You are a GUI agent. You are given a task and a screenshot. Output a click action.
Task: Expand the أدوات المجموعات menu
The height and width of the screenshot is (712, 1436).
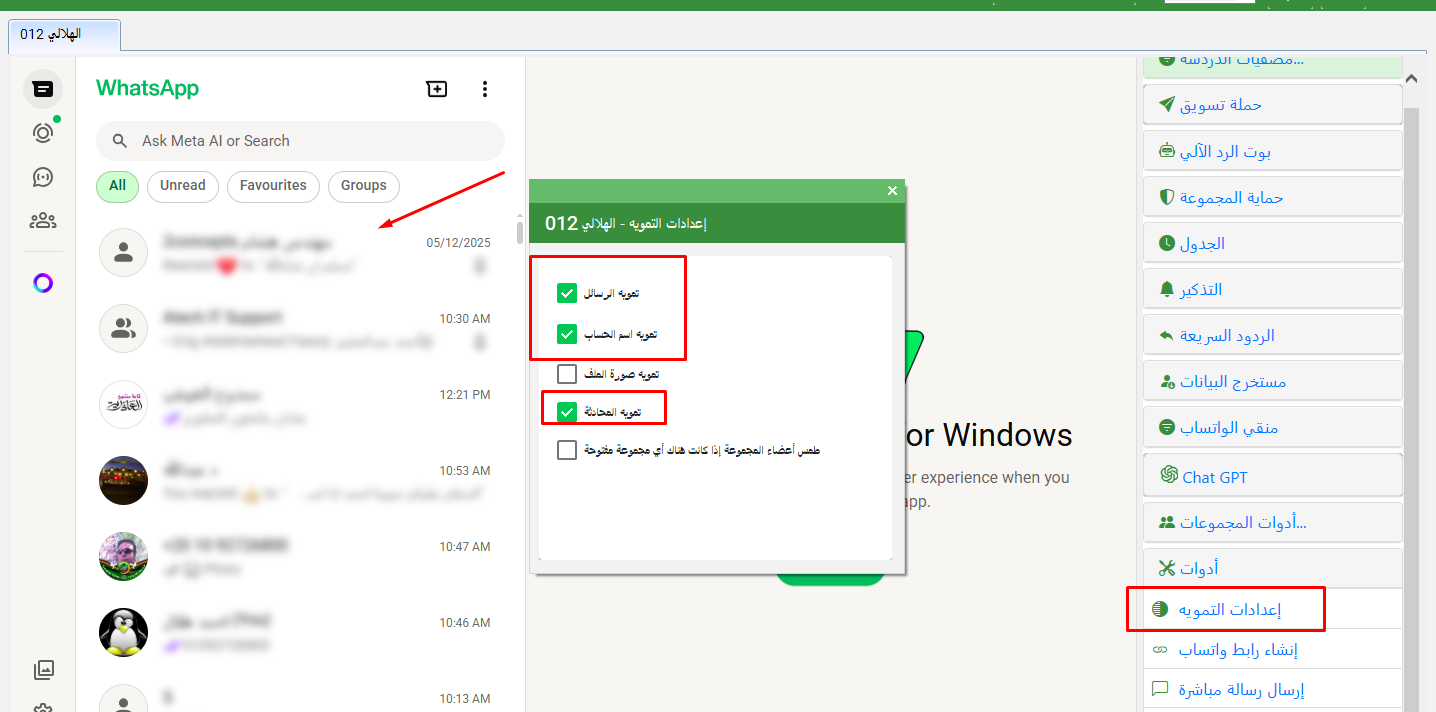tap(1272, 522)
